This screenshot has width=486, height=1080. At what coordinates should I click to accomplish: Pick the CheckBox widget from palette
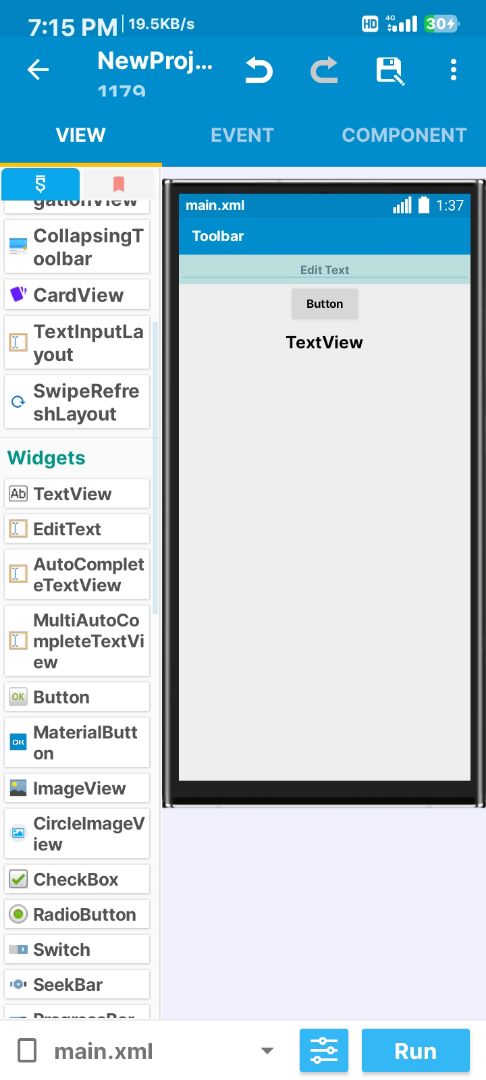click(x=77, y=880)
